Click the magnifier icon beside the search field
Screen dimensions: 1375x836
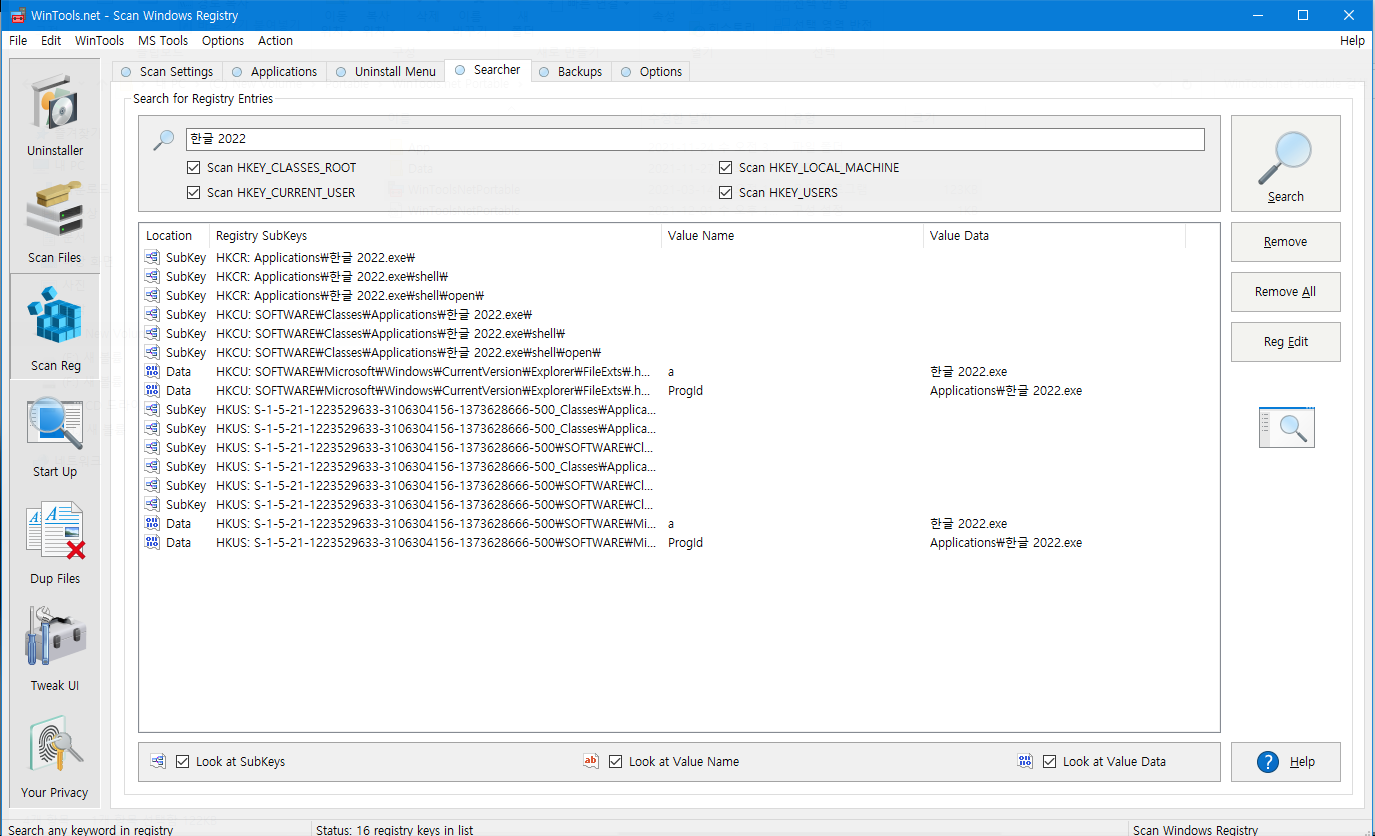(163, 140)
